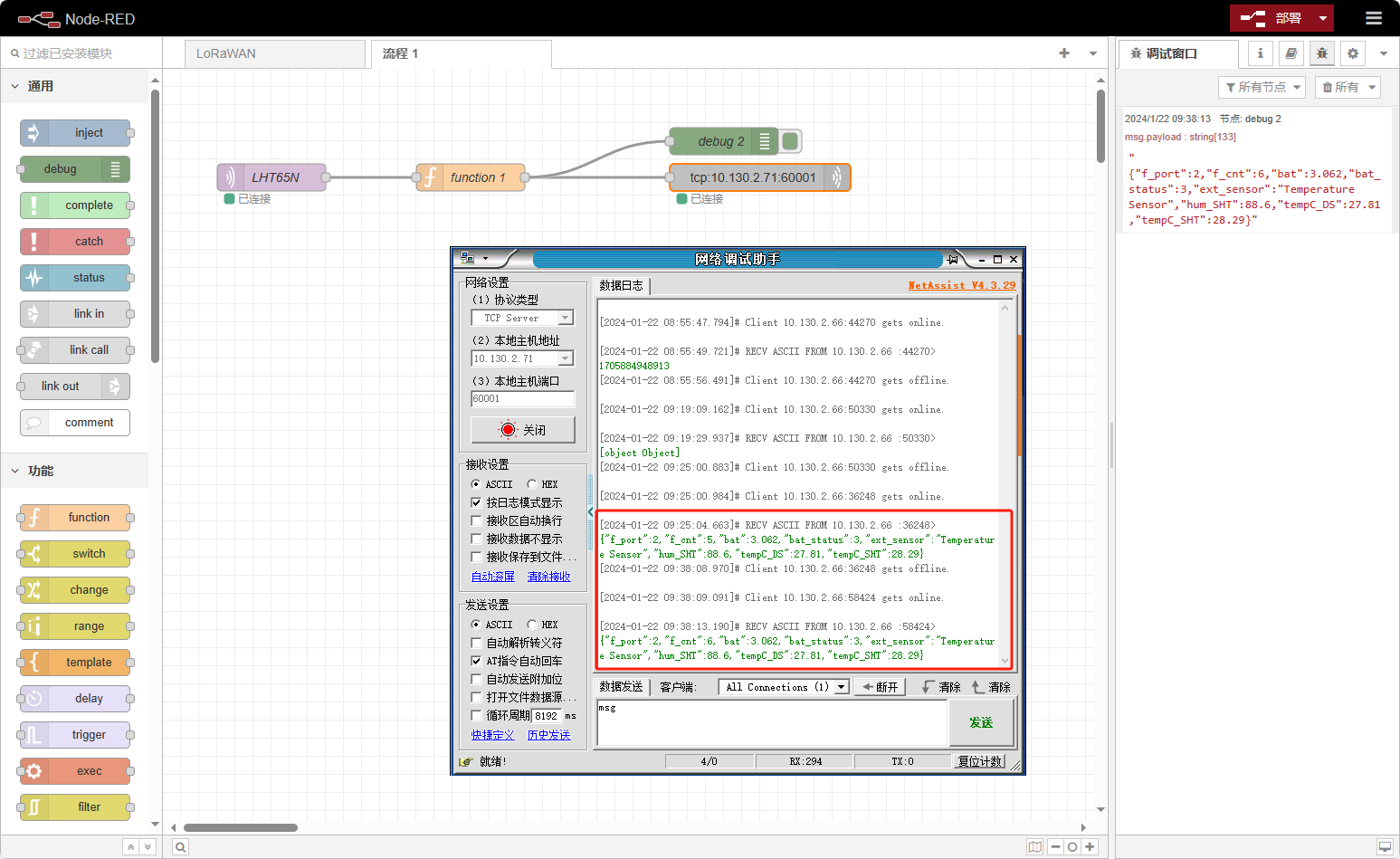Pick the debug node in palette

(x=75, y=169)
